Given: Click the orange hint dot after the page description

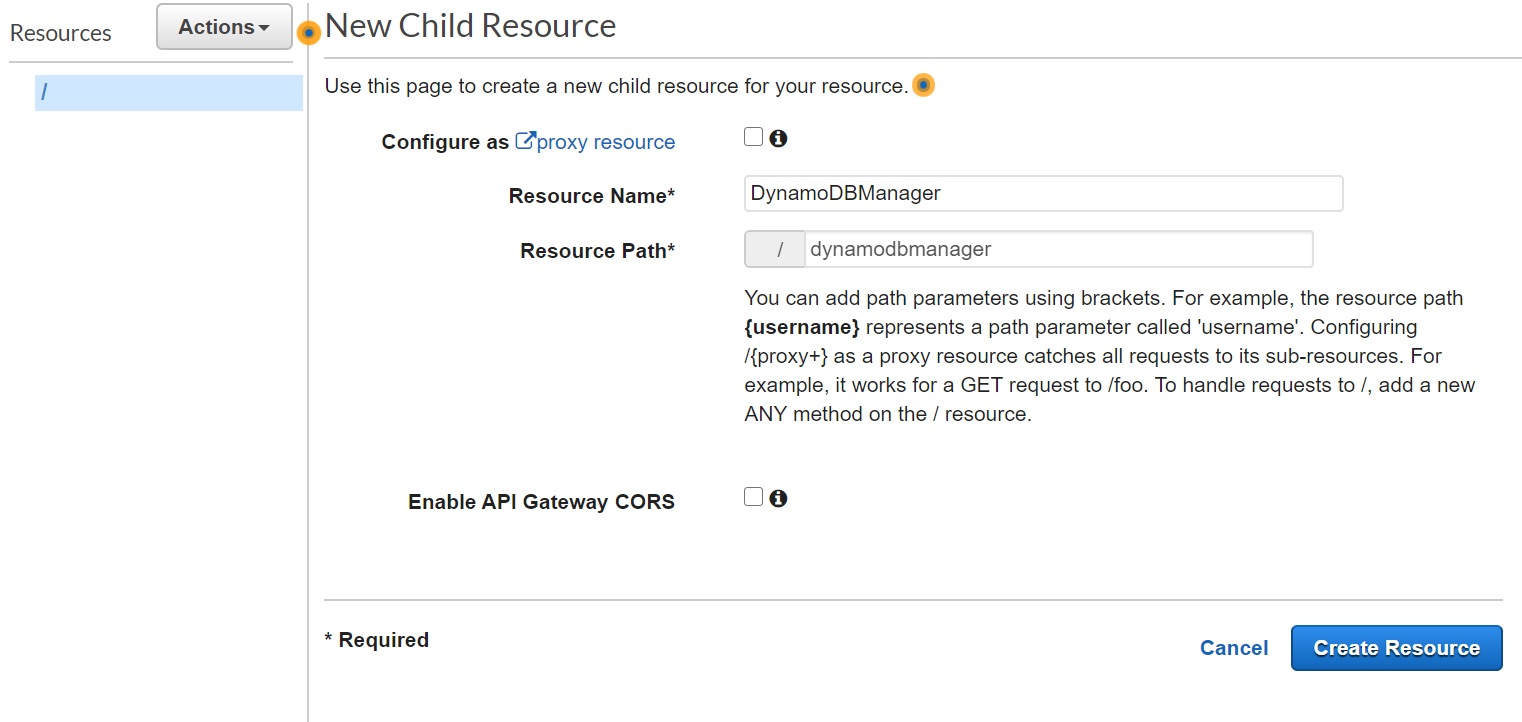Looking at the screenshot, I should [x=923, y=86].
